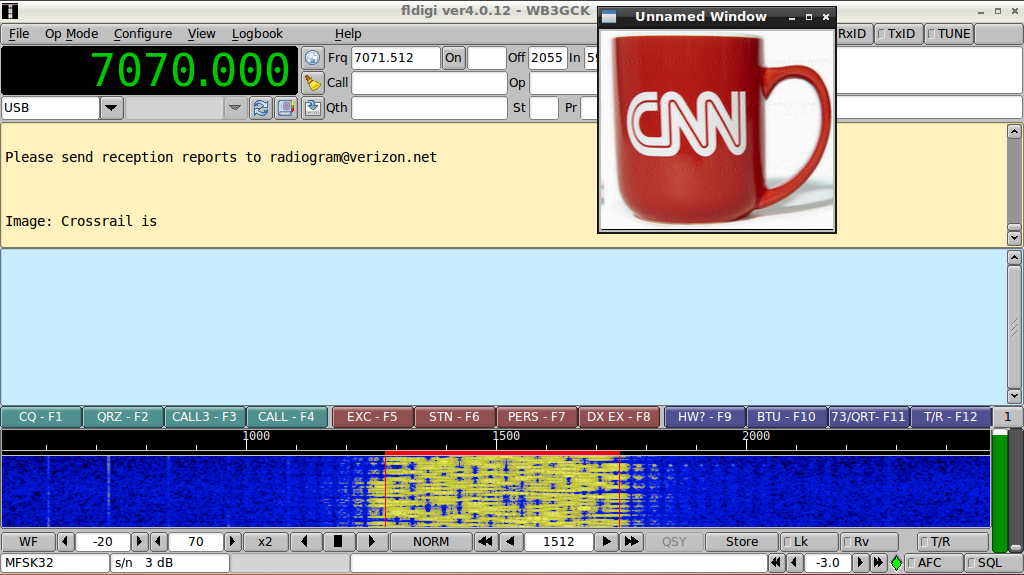This screenshot has width=1024, height=575.
Task: Toggle the RxID button
Action: [x=854, y=34]
